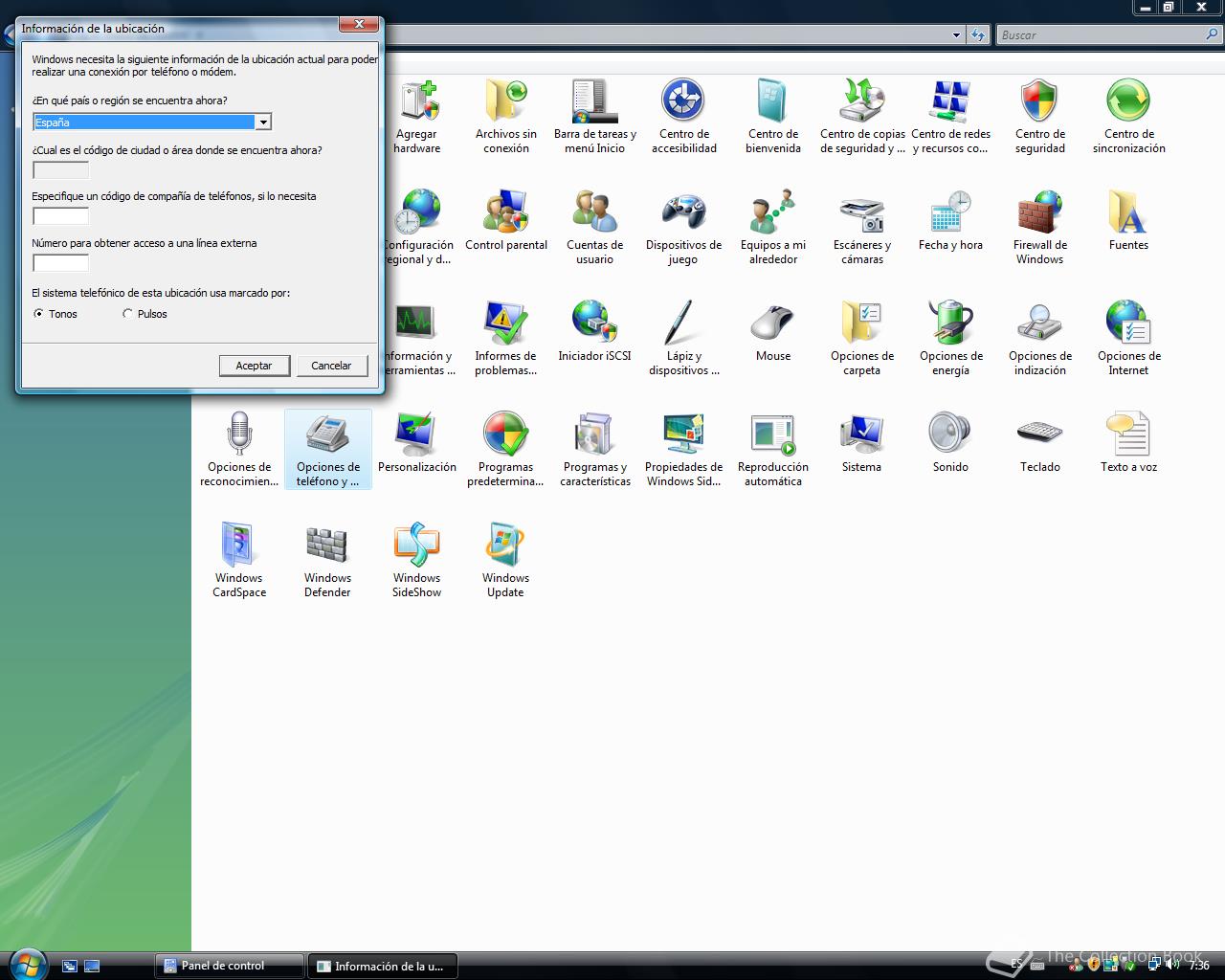
Task: Focus the línea externa number field
Action: click(x=61, y=263)
